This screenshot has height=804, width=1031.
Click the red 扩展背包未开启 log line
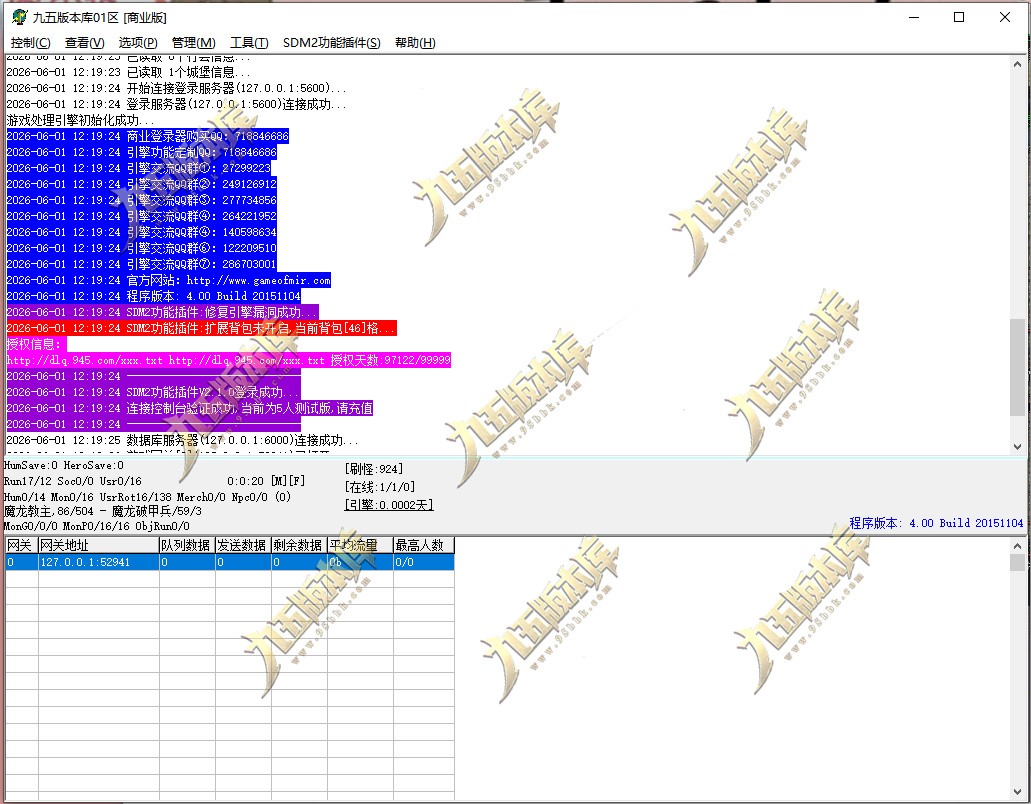[x=201, y=328]
